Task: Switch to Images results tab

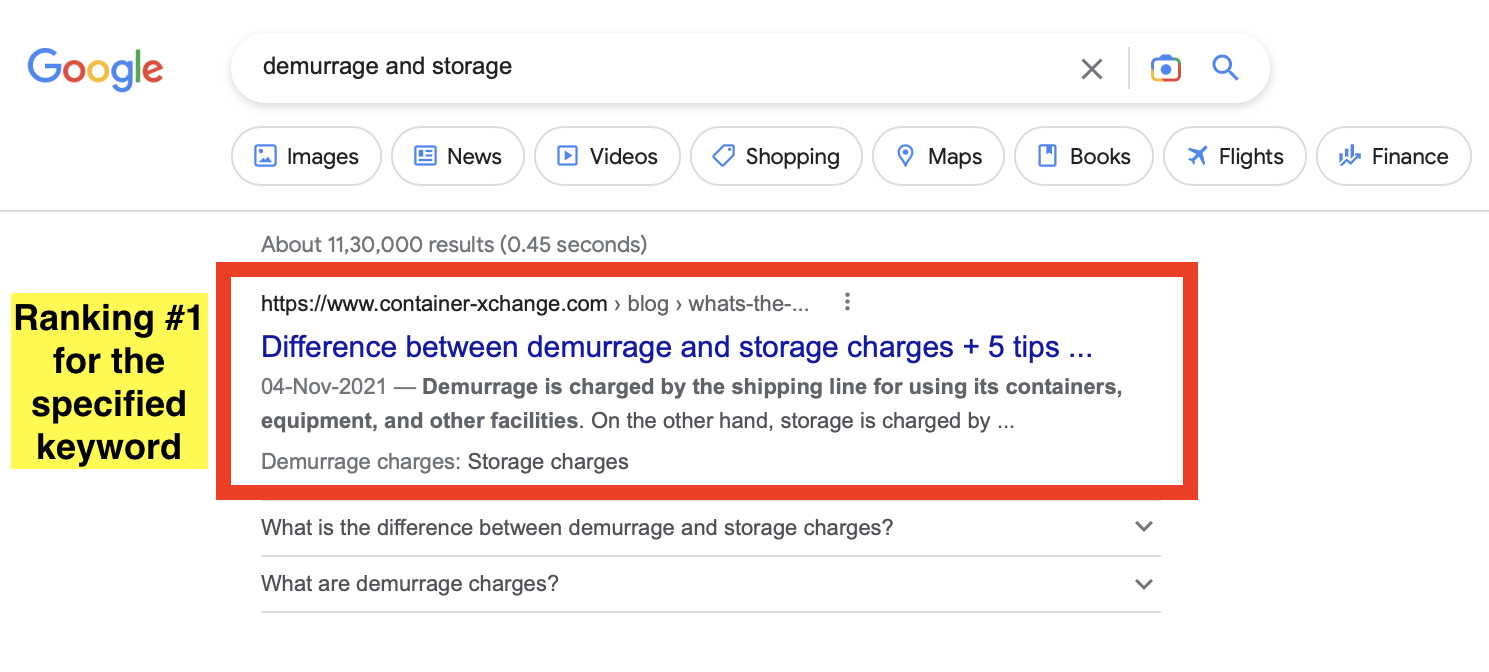Action: click(306, 157)
